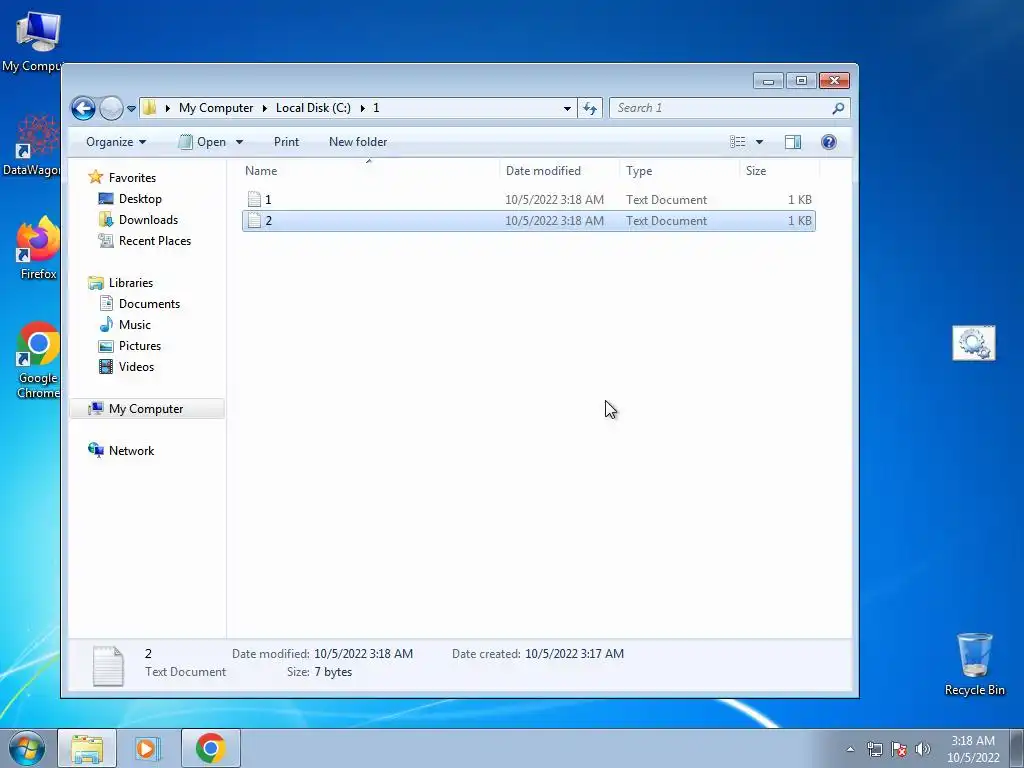1024x768 pixels.
Task: Open the Documents library
Action: [x=149, y=304]
